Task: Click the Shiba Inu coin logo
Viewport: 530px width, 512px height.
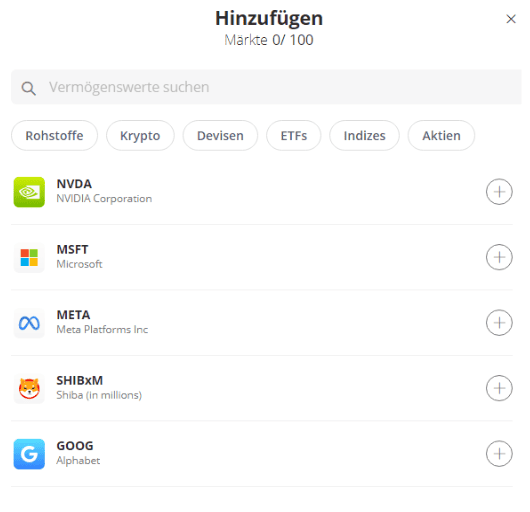Action: point(29,389)
